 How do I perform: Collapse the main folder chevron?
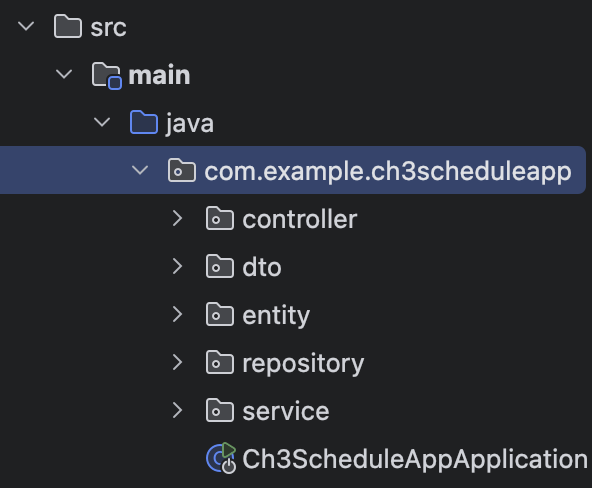click(x=64, y=74)
